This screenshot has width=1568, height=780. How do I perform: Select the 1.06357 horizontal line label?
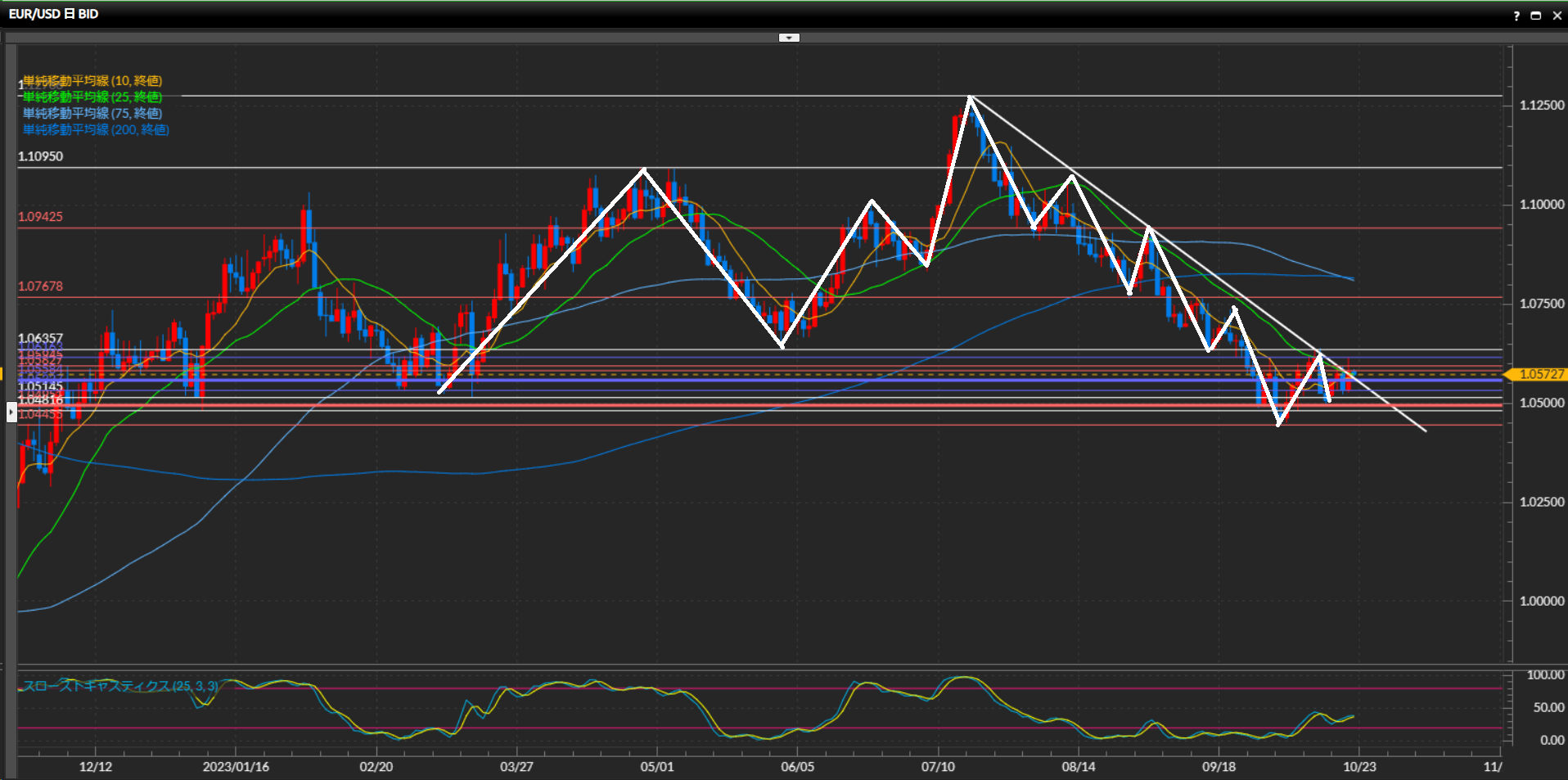[x=40, y=338]
